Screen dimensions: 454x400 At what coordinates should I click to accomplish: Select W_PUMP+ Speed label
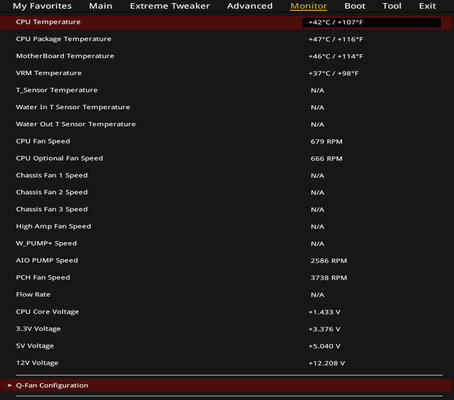[x=46, y=243]
